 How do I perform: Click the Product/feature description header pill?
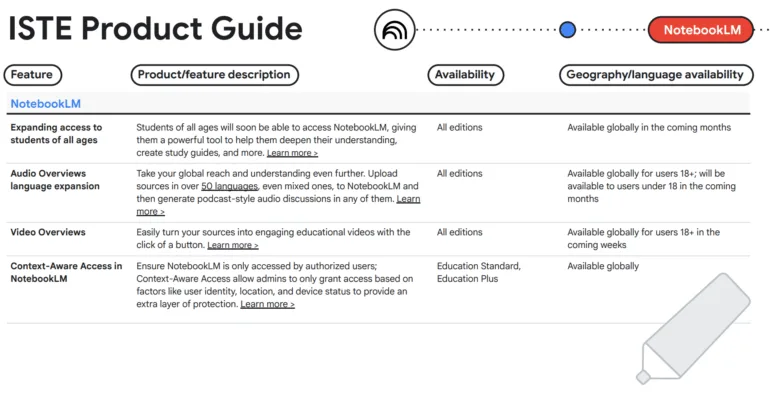(x=214, y=75)
